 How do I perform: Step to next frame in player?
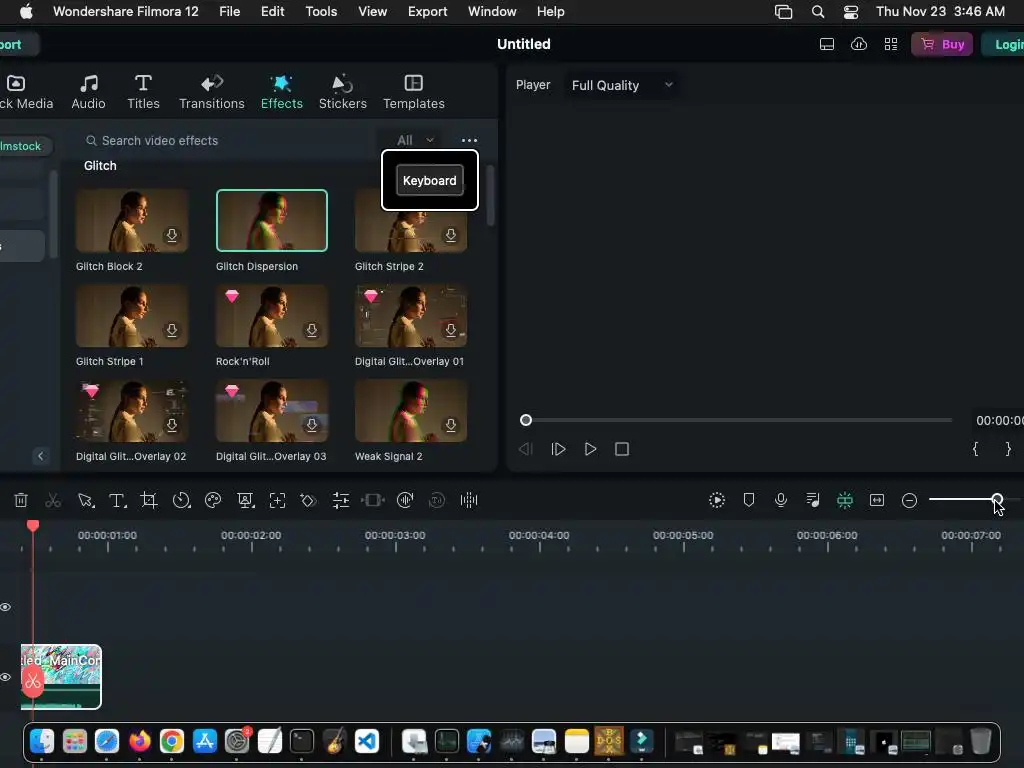558,449
